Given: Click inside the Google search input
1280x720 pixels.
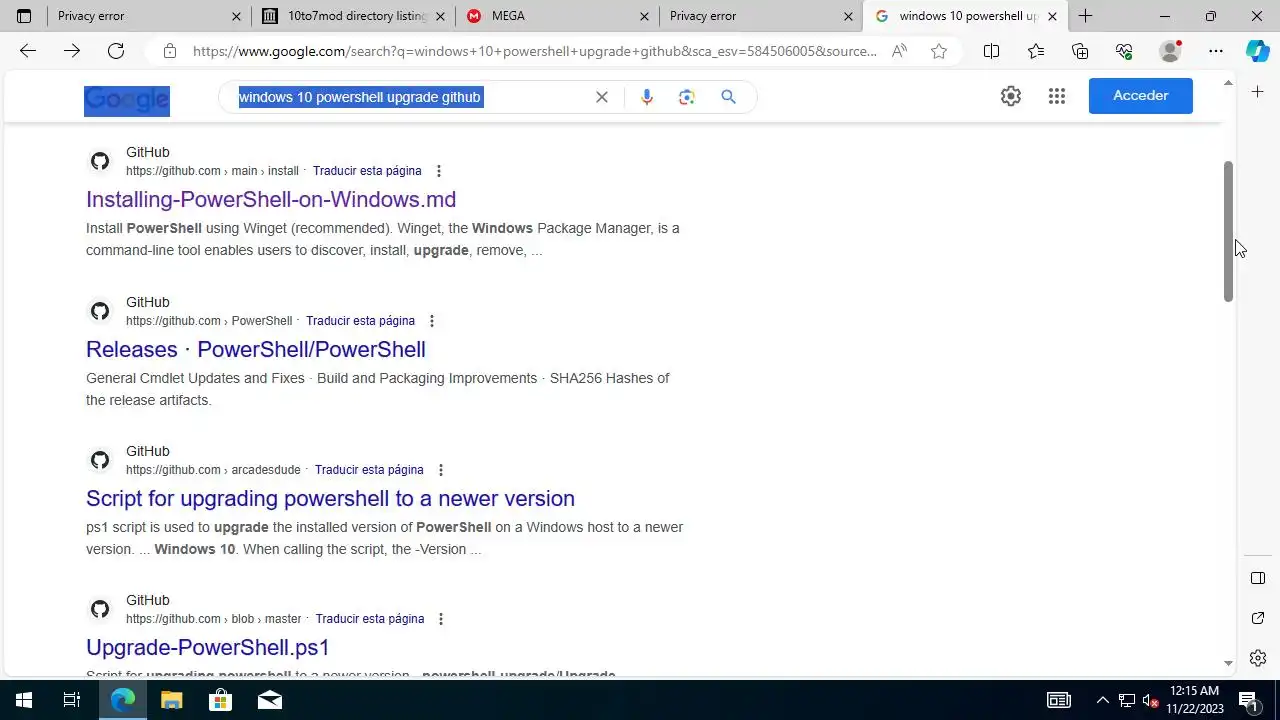Looking at the screenshot, I should point(410,97).
